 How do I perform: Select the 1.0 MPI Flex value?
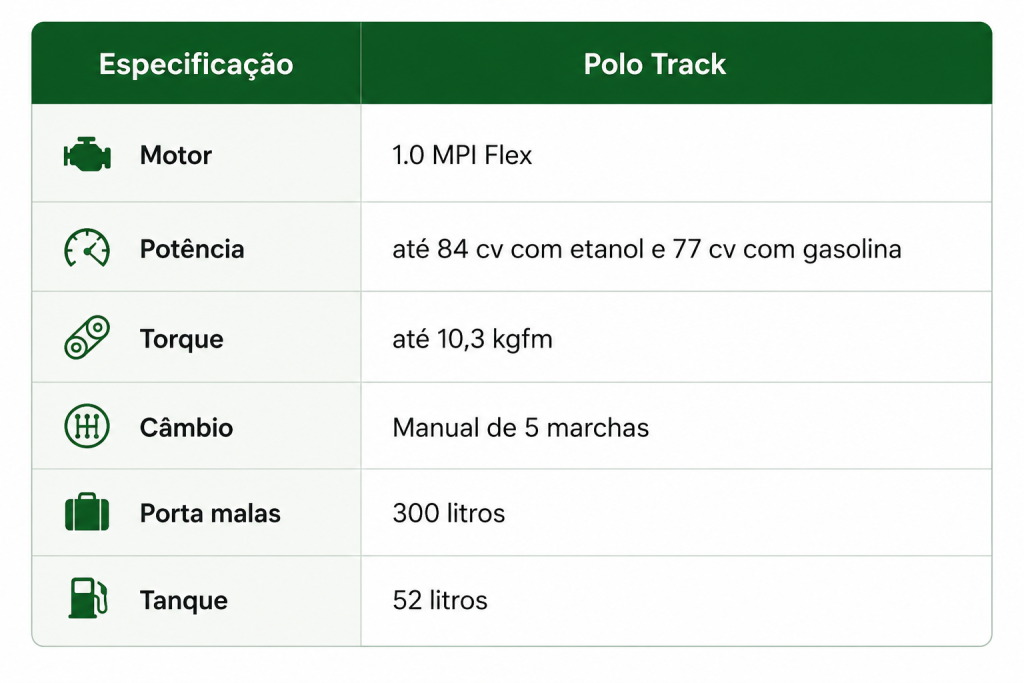[x=462, y=155]
